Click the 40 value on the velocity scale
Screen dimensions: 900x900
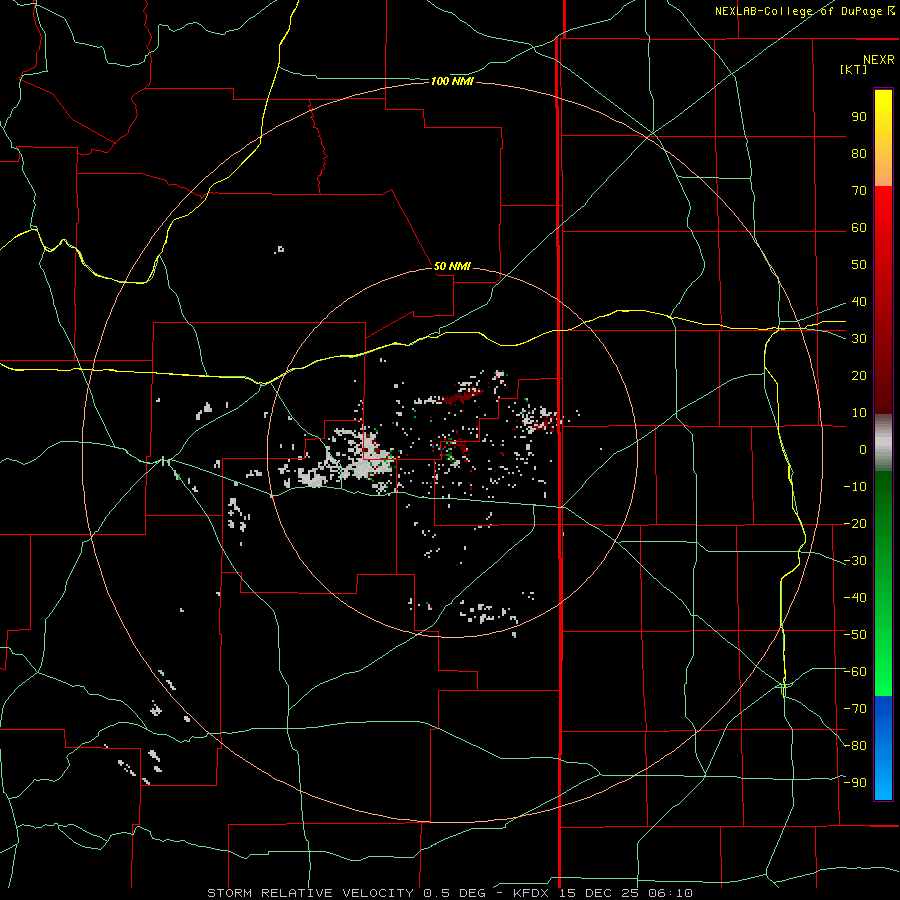click(859, 301)
